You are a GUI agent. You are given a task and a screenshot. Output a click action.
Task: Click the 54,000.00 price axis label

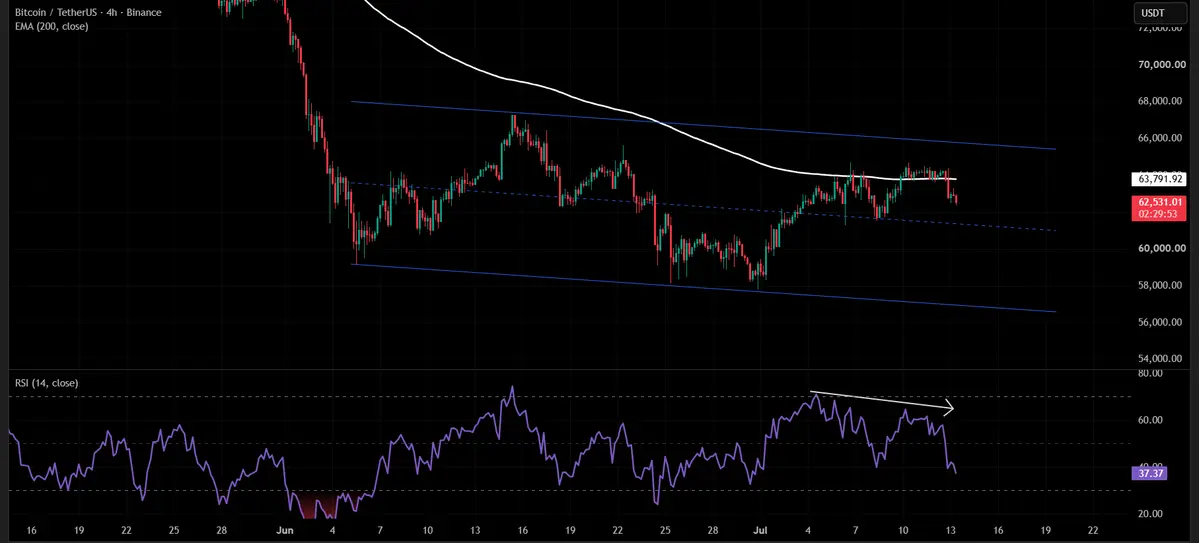[1161, 359]
